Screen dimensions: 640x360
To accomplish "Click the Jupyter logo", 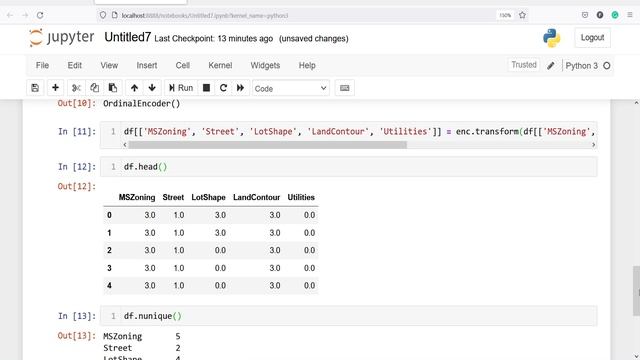I will click(x=62, y=38).
